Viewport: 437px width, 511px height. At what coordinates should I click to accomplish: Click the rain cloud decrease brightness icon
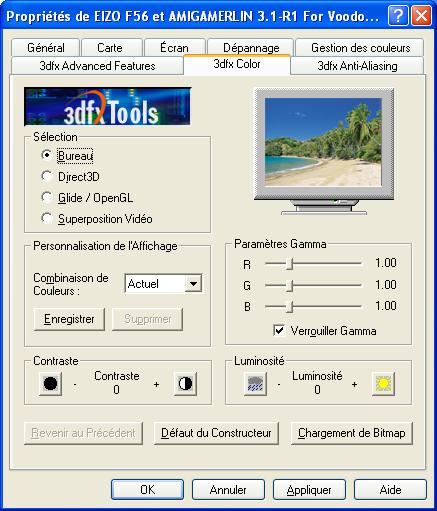[255, 384]
